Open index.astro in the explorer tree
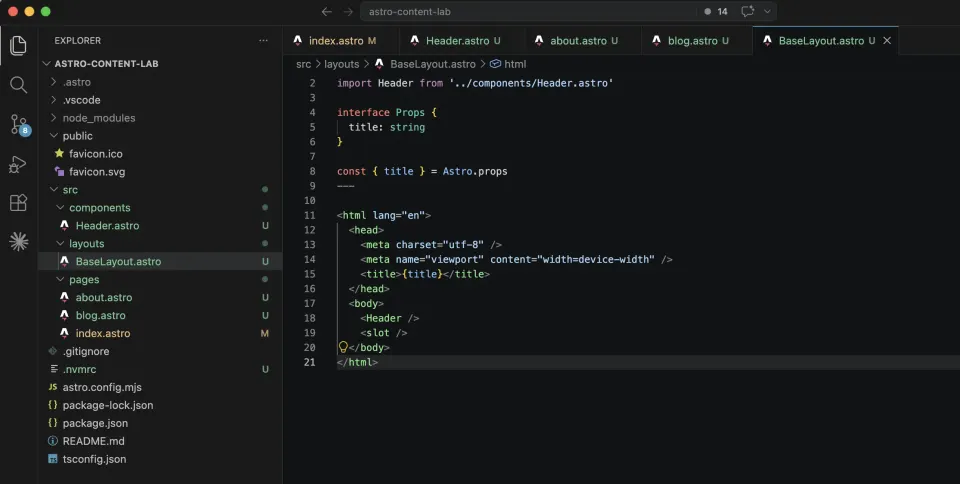Screen dimensions: 960x484 [x=160, y=333]
